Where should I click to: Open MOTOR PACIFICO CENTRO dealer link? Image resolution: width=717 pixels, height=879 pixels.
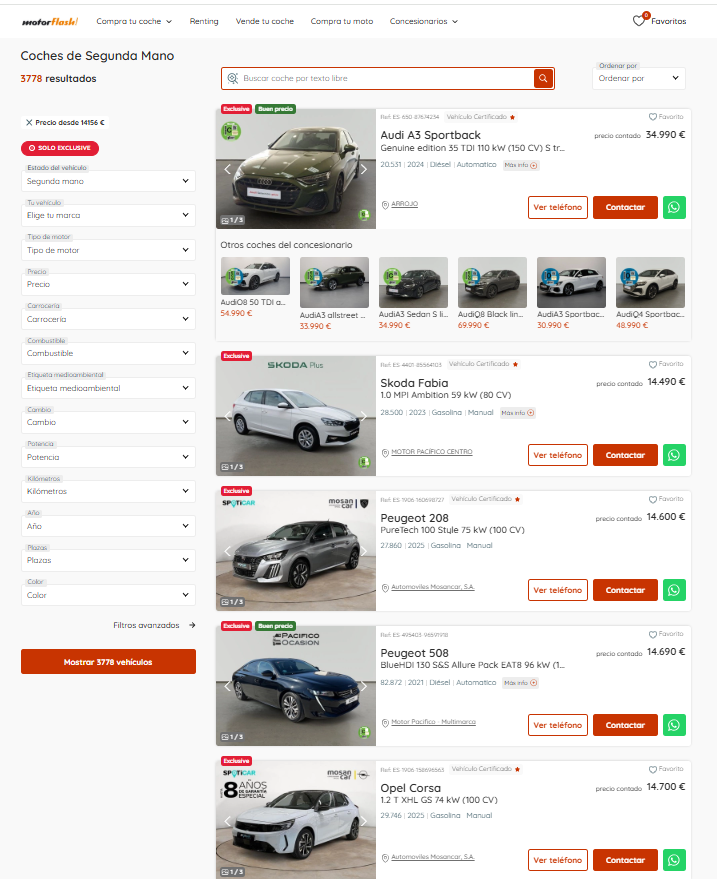[432, 452]
